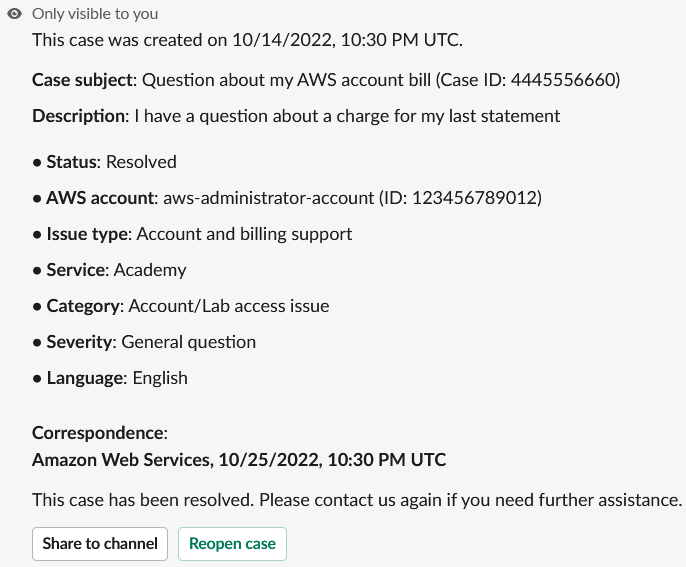Screen dimensions: 686x567
Task: Click the Description label
Action: pos(79,116)
